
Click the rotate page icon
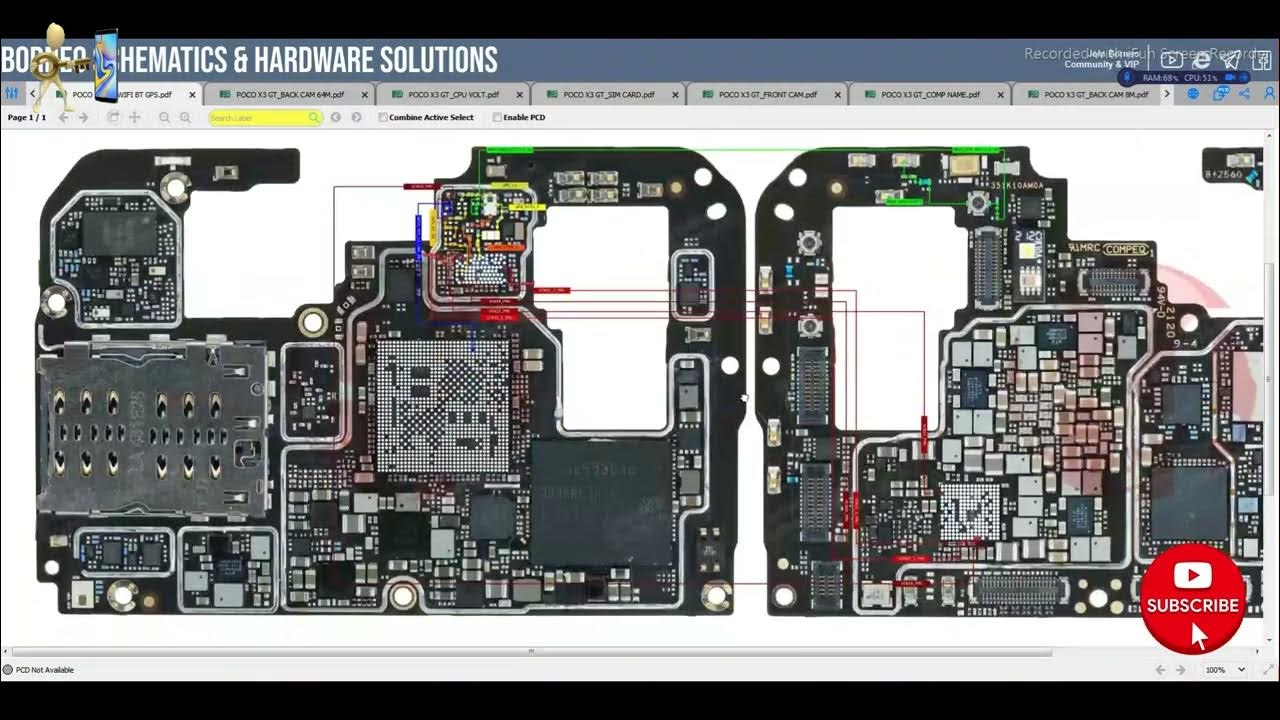coord(113,117)
